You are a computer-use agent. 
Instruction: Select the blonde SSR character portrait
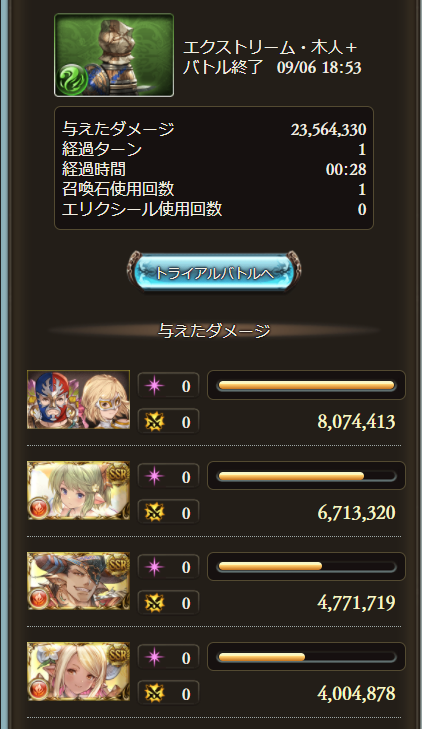point(79,672)
